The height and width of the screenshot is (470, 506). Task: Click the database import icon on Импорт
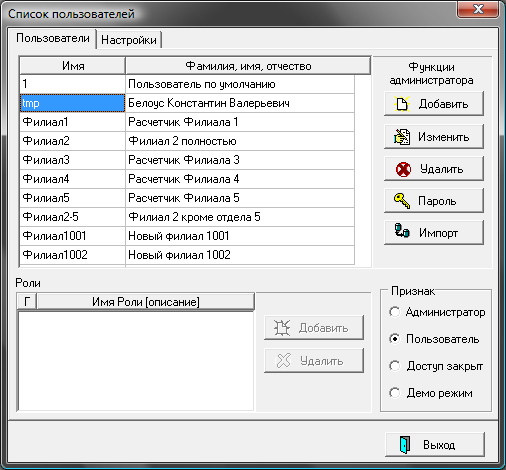tap(402, 230)
